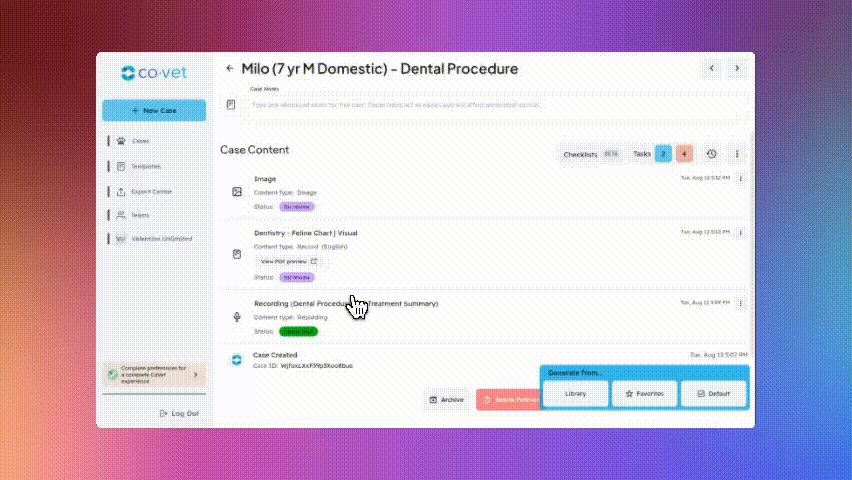Click the paw icon beside Cases
The height and width of the screenshot is (480, 852).
coord(121,141)
